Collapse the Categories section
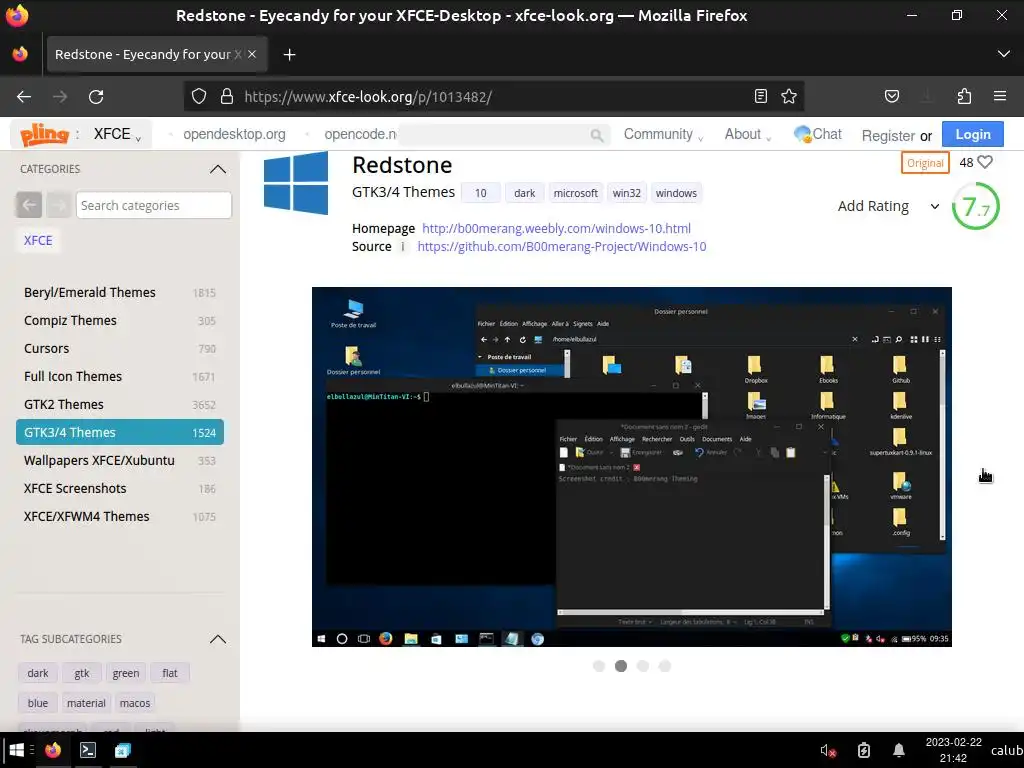Screen dimensions: 1024x768 coord(218,169)
